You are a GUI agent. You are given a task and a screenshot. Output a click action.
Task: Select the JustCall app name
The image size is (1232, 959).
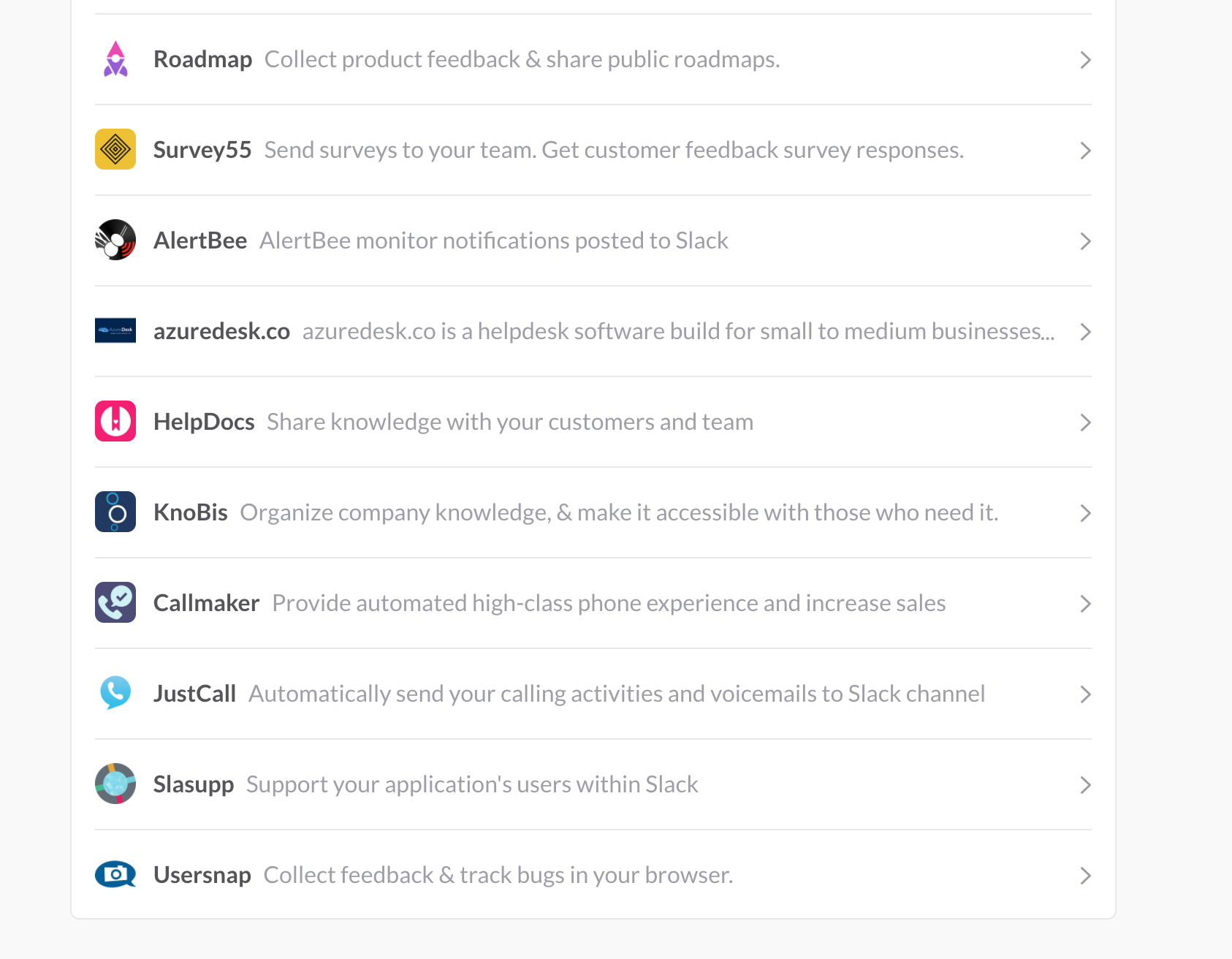194,693
